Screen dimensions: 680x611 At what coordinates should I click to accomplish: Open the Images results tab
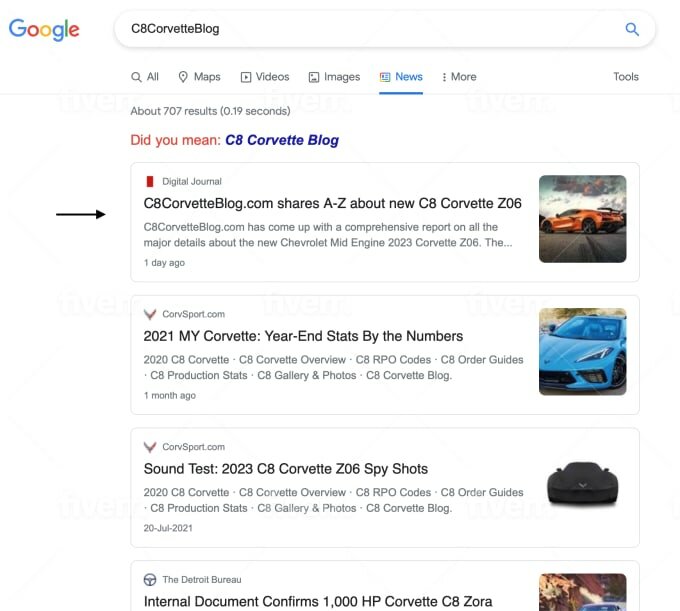pyautogui.click(x=334, y=77)
